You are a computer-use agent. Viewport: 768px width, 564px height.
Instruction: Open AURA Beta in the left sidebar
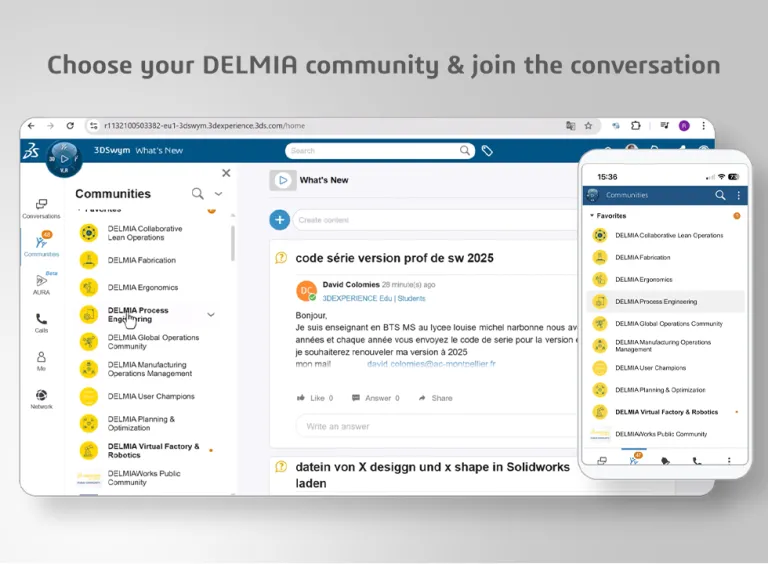coord(41,283)
